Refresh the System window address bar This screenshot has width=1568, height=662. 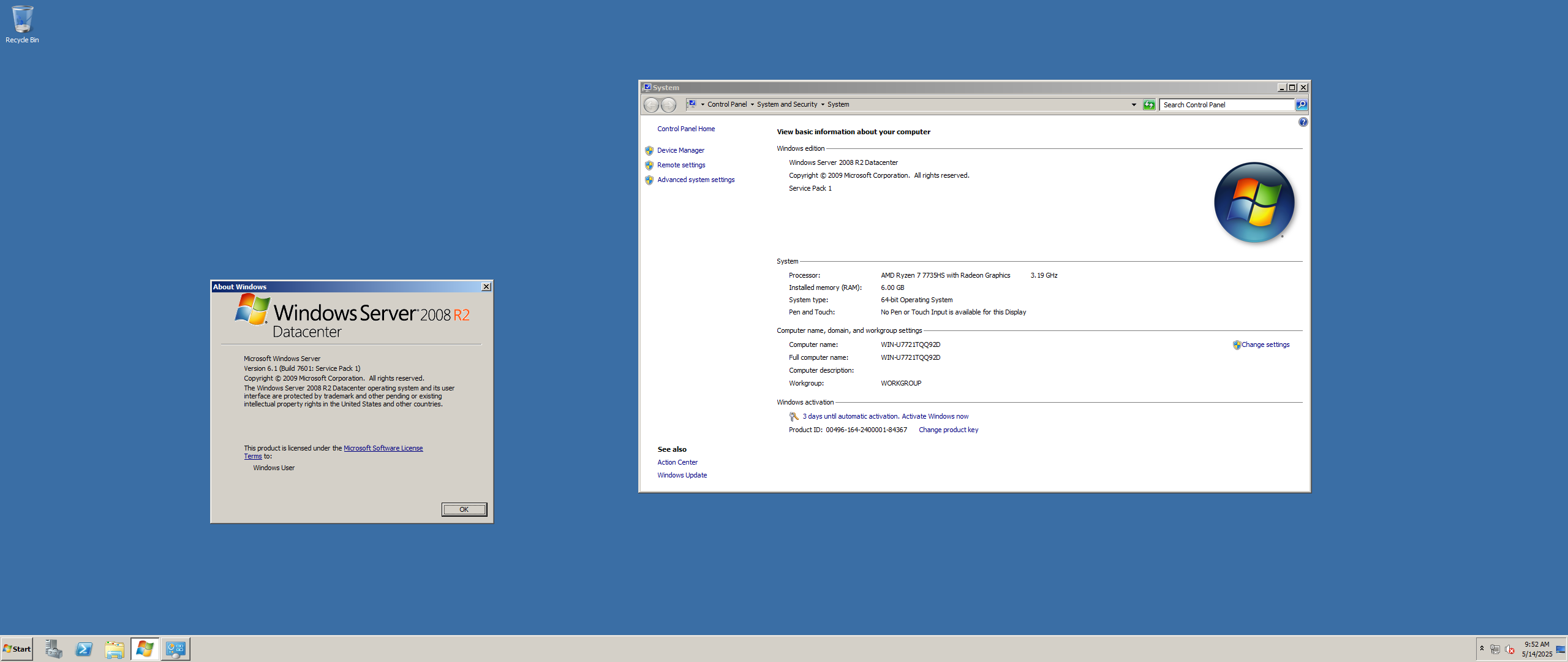click(x=1149, y=105)
